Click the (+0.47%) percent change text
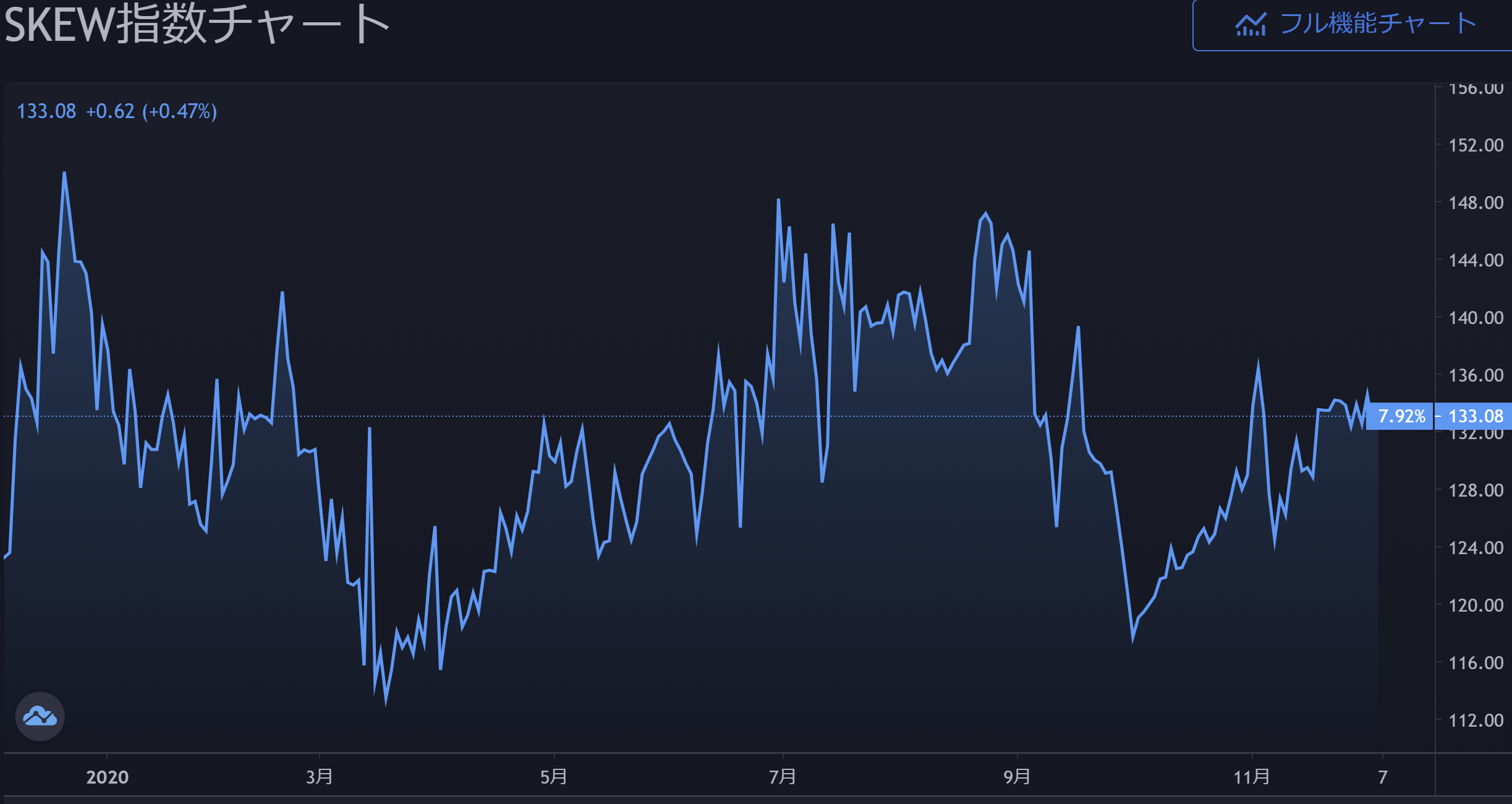 [x=179, y=111]
